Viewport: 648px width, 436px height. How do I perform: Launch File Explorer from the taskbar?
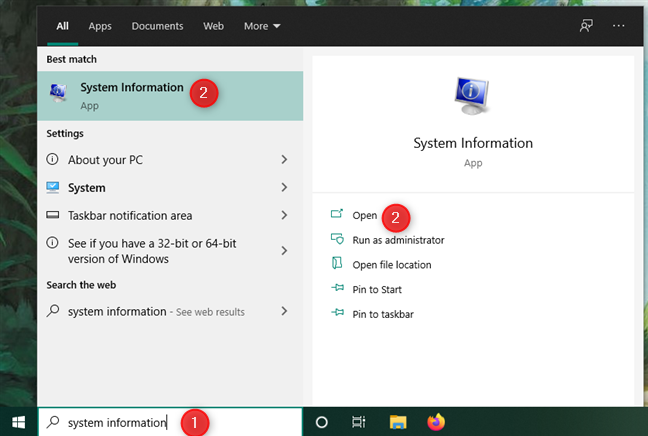pyautogui.click(x=398, y=422)
